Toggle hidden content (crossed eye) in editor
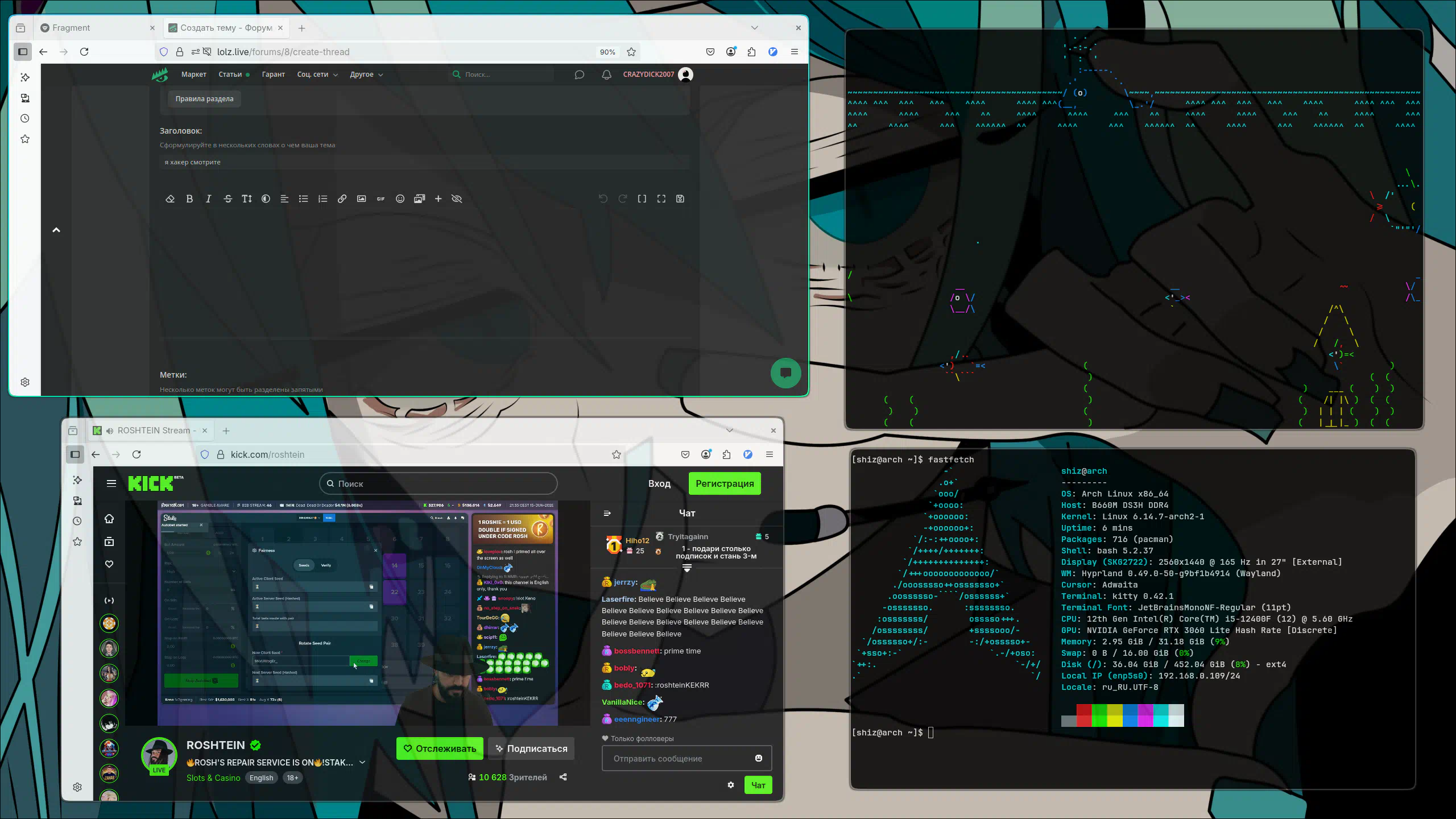This screenshot has width=1456, height=819. click(x=457, y=198)
